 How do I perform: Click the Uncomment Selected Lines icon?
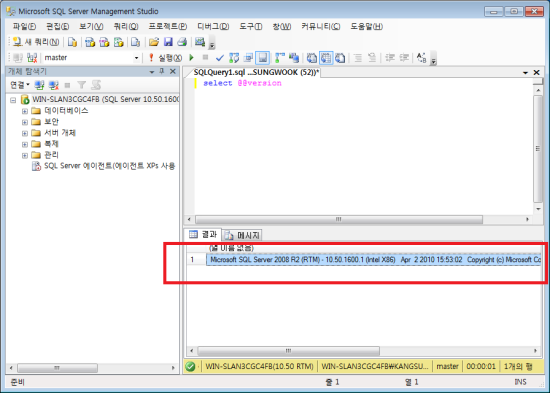[x=372, y=58]
